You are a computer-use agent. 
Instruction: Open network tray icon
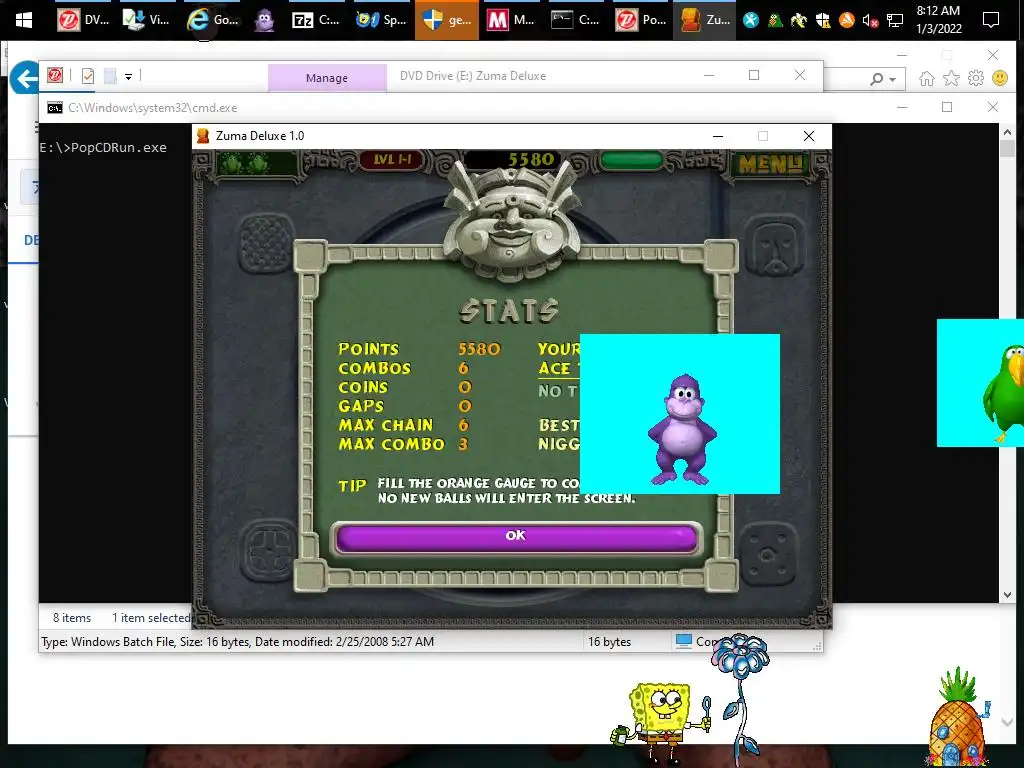pos(895,21)
